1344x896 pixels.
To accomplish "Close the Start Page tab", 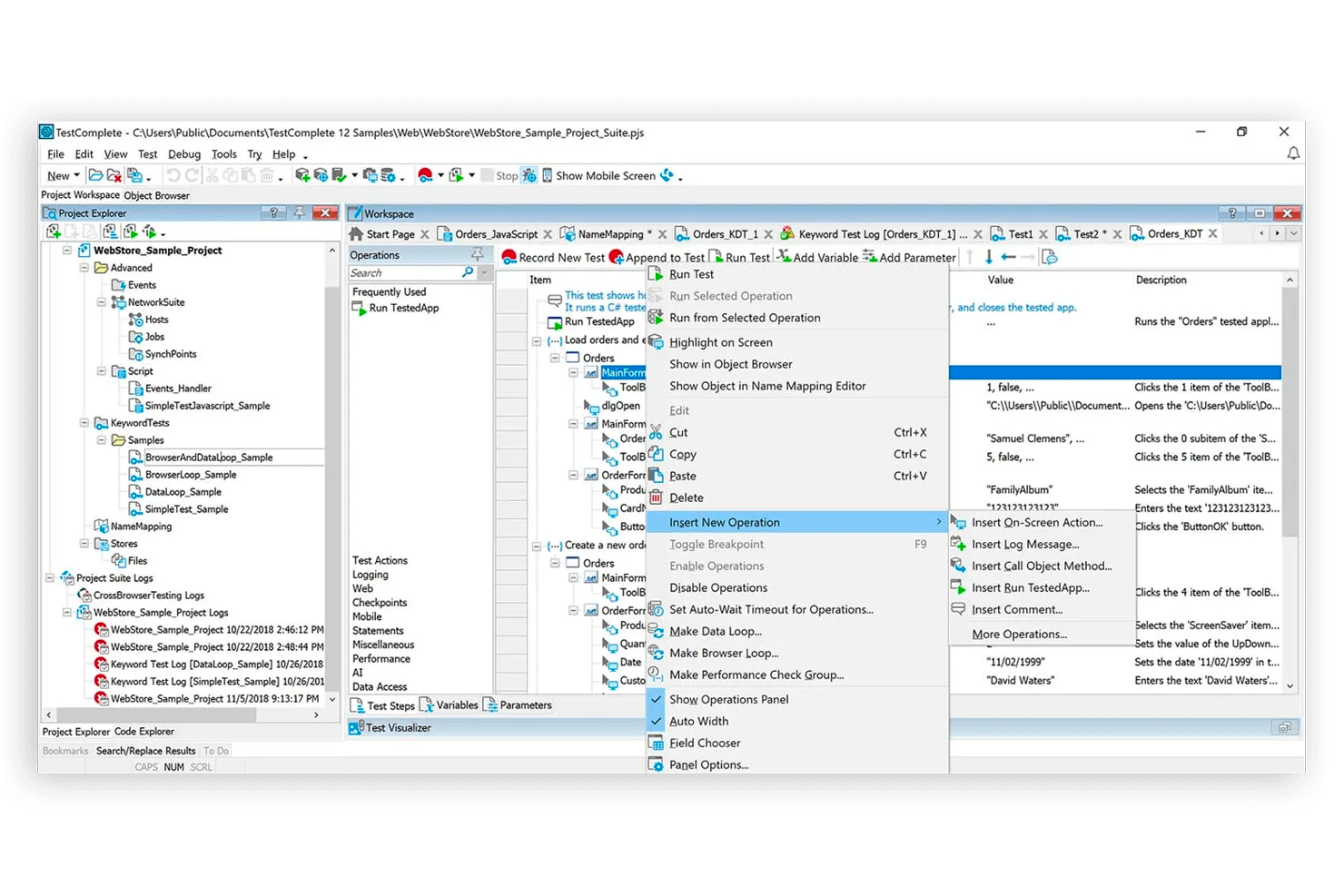I will pos(425,234).
